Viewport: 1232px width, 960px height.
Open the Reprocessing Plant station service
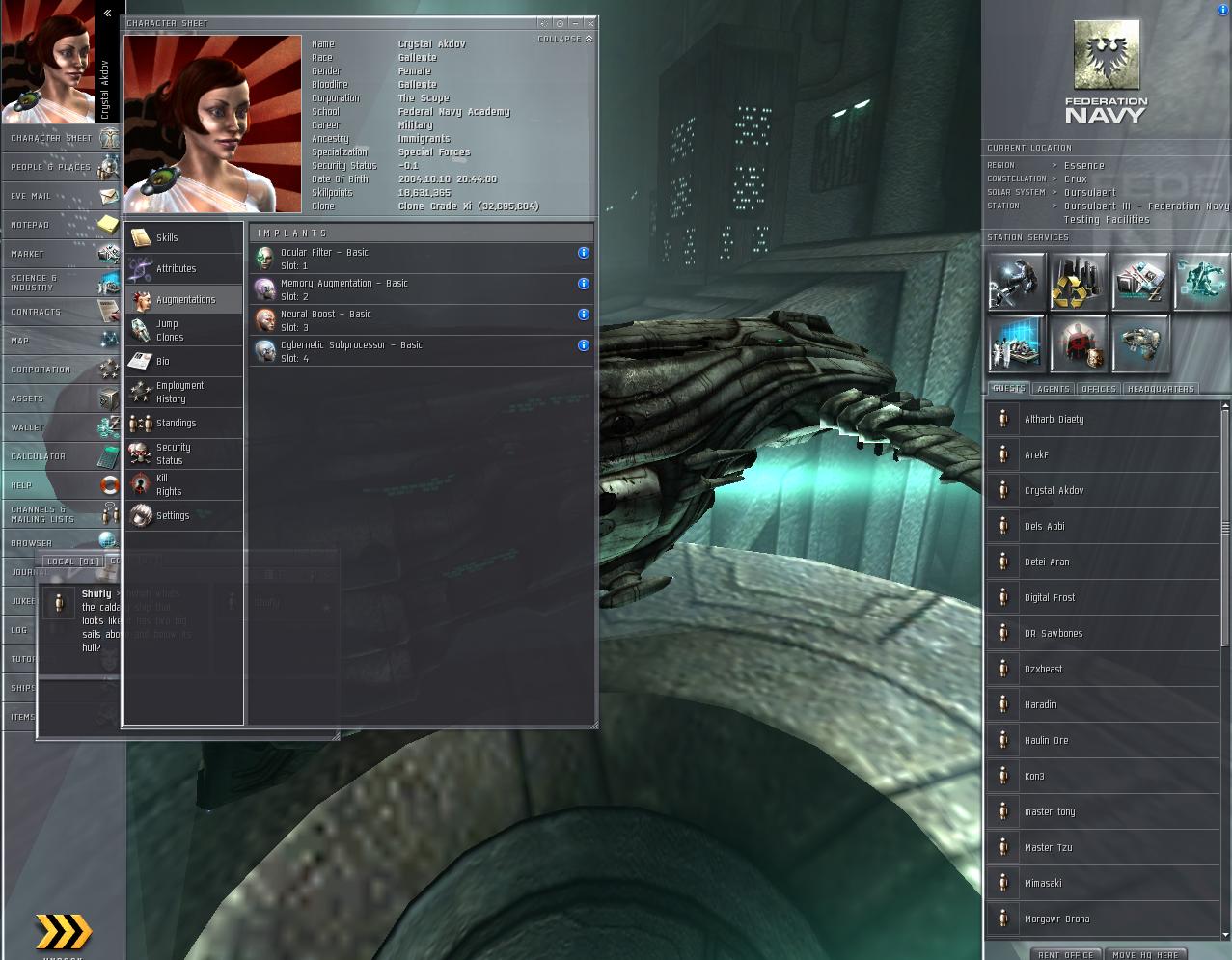click(x=1079, y=281)
